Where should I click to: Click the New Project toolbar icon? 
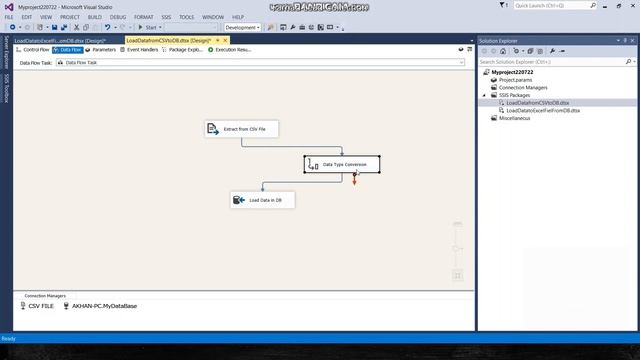tap(40, 27)
